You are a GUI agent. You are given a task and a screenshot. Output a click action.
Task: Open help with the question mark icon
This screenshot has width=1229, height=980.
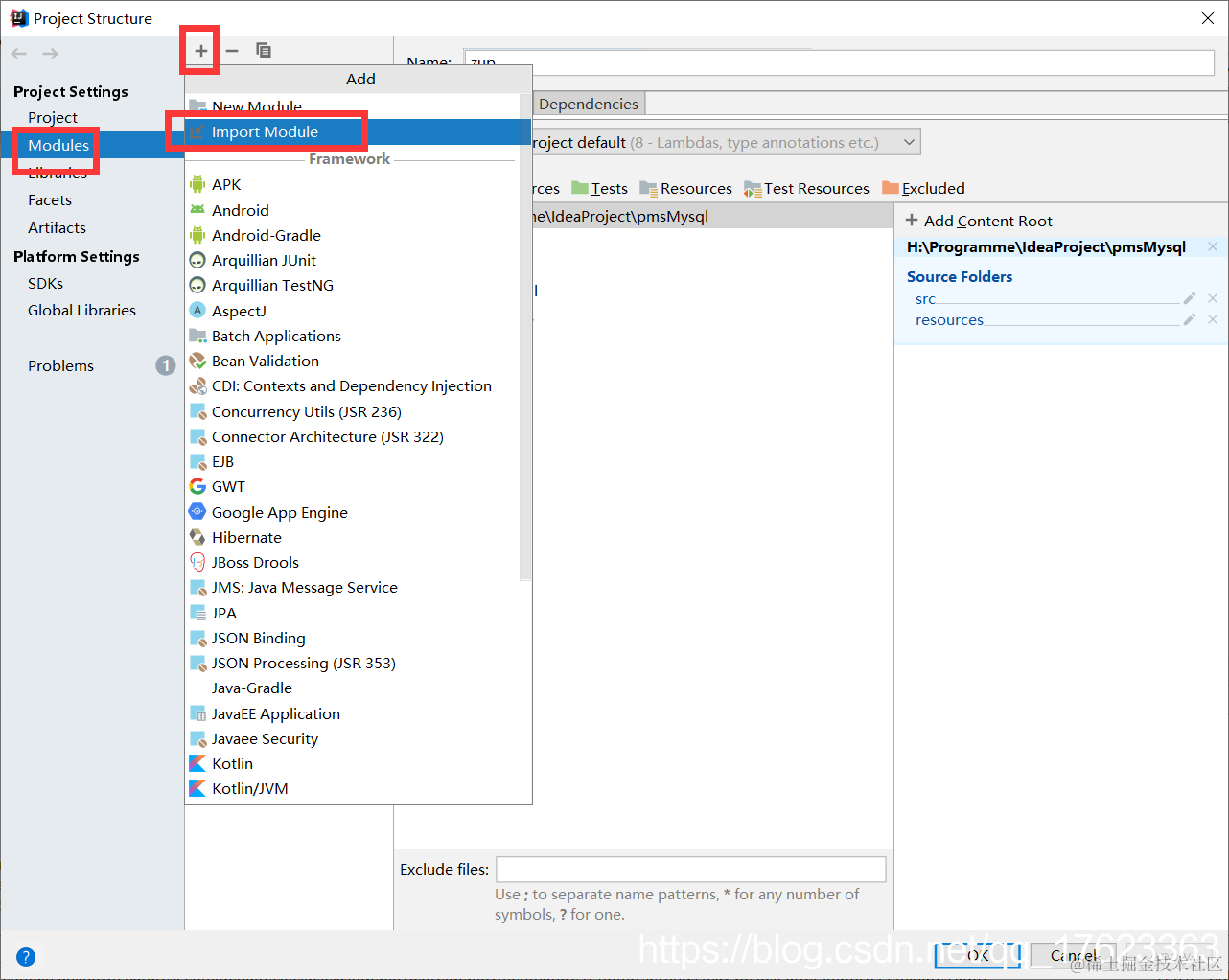[x=26, y=956]
